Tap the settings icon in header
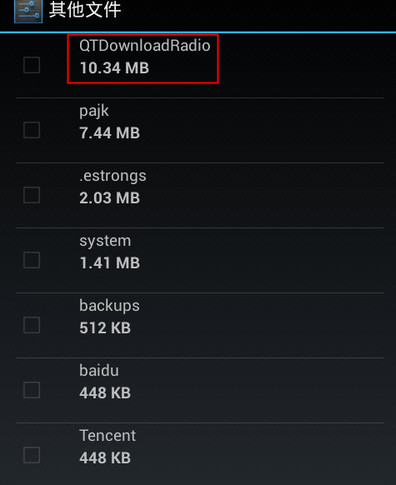The height and width of the screenshot is (485, 396). [28, 11]
